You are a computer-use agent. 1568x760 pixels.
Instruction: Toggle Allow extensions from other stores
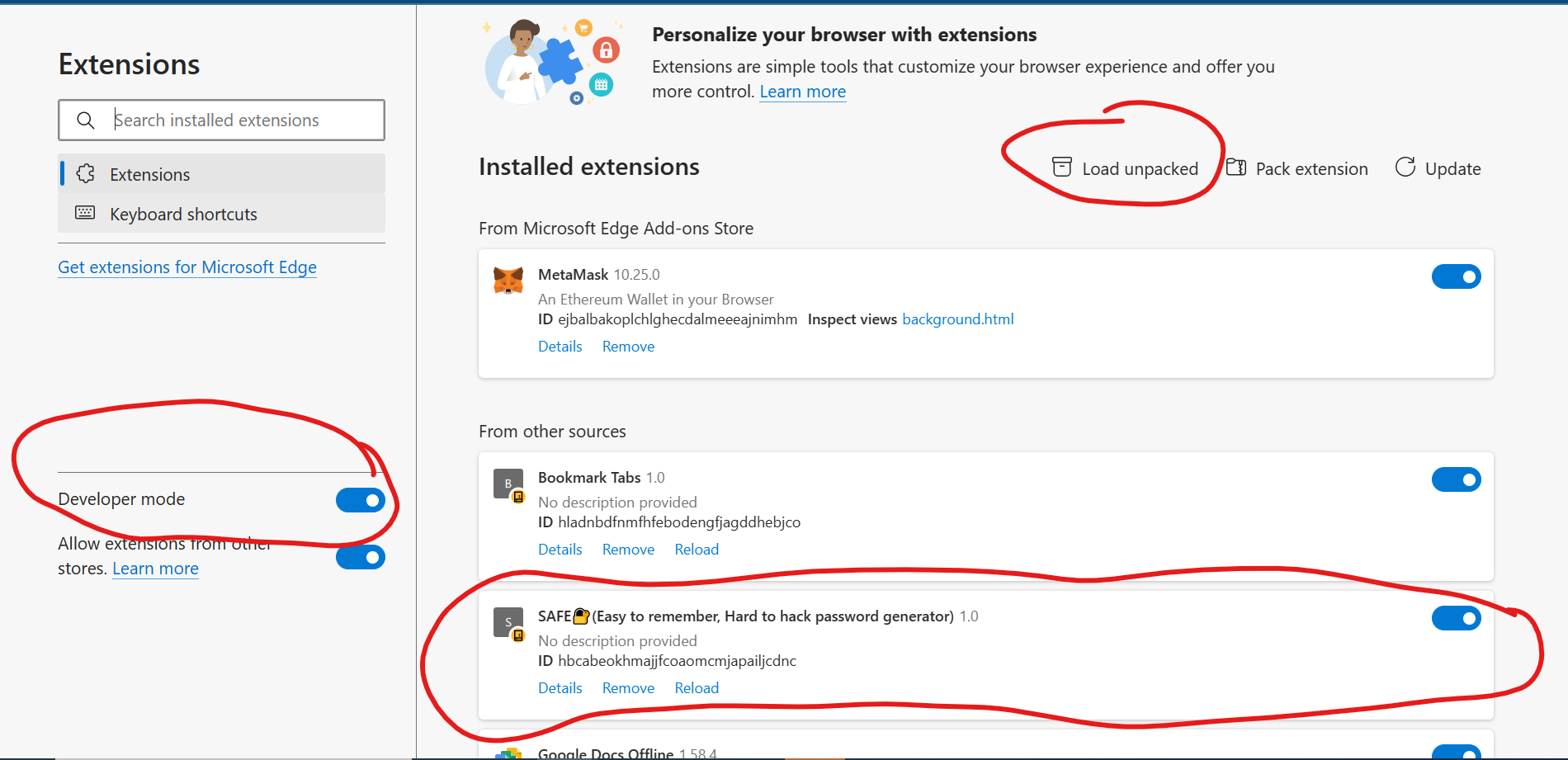360,557
